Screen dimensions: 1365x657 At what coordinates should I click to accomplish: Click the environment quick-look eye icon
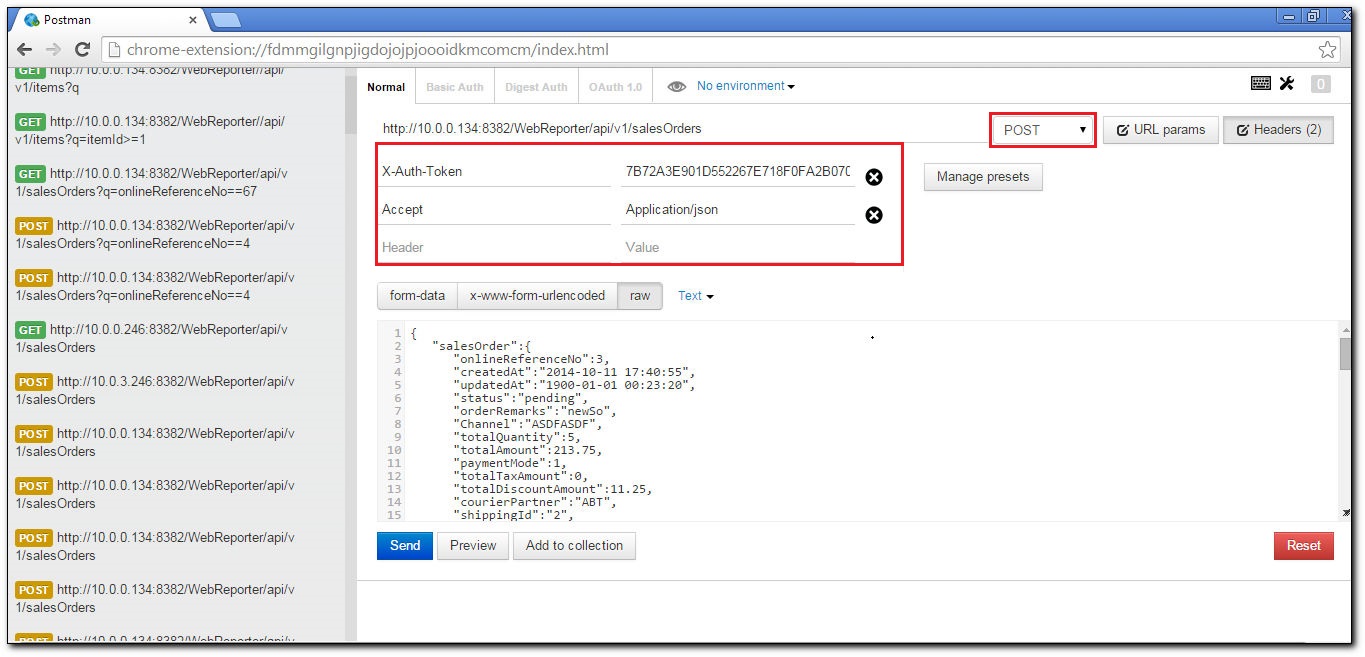[x=677, y=87]
